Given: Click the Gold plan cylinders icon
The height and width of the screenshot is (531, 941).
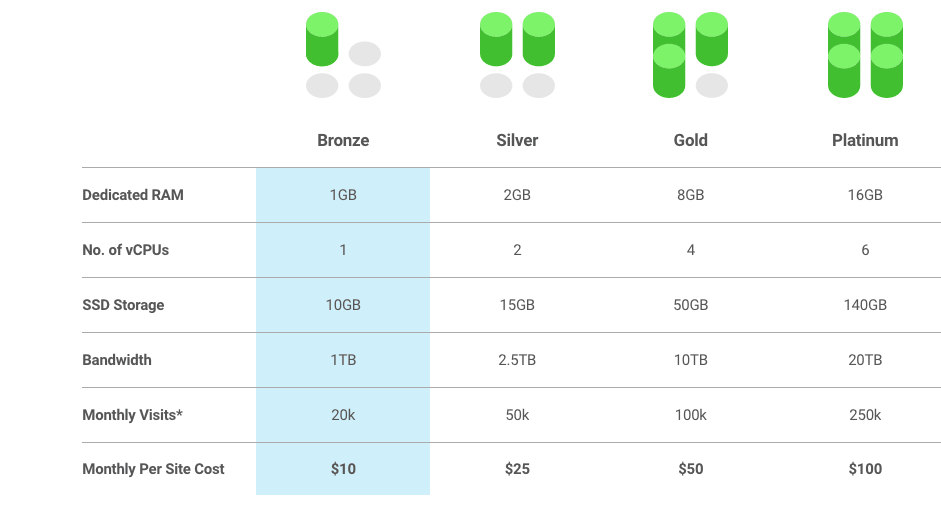Looking at the screenshot, I should pyautogui.click(x=691, y=55).
